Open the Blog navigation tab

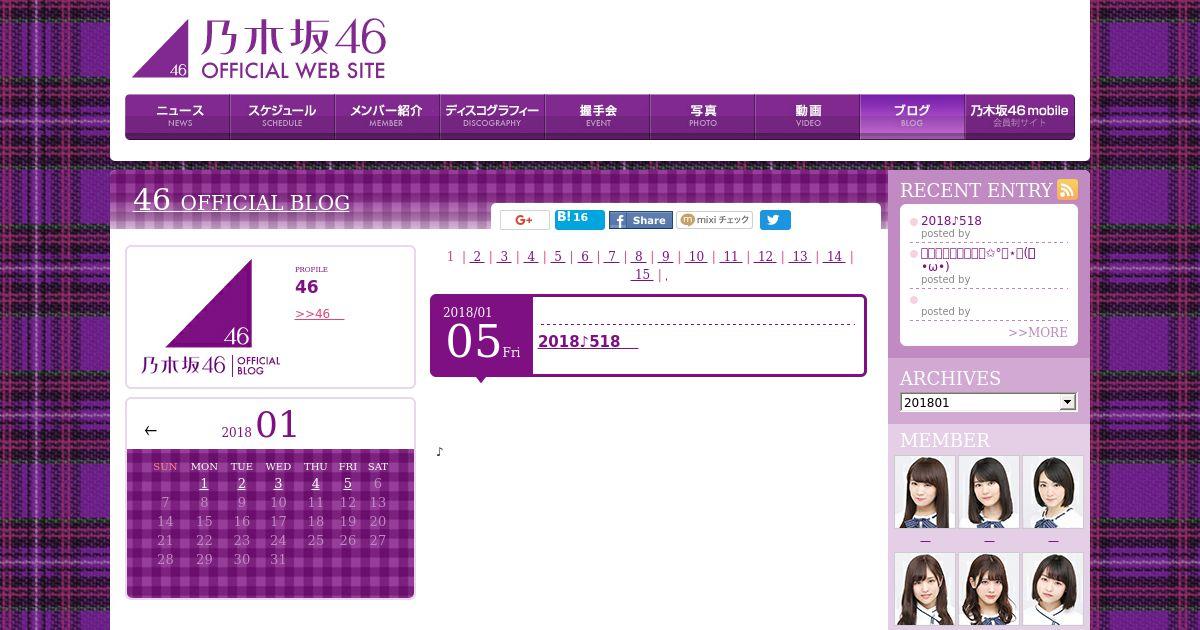pos(912,116)
